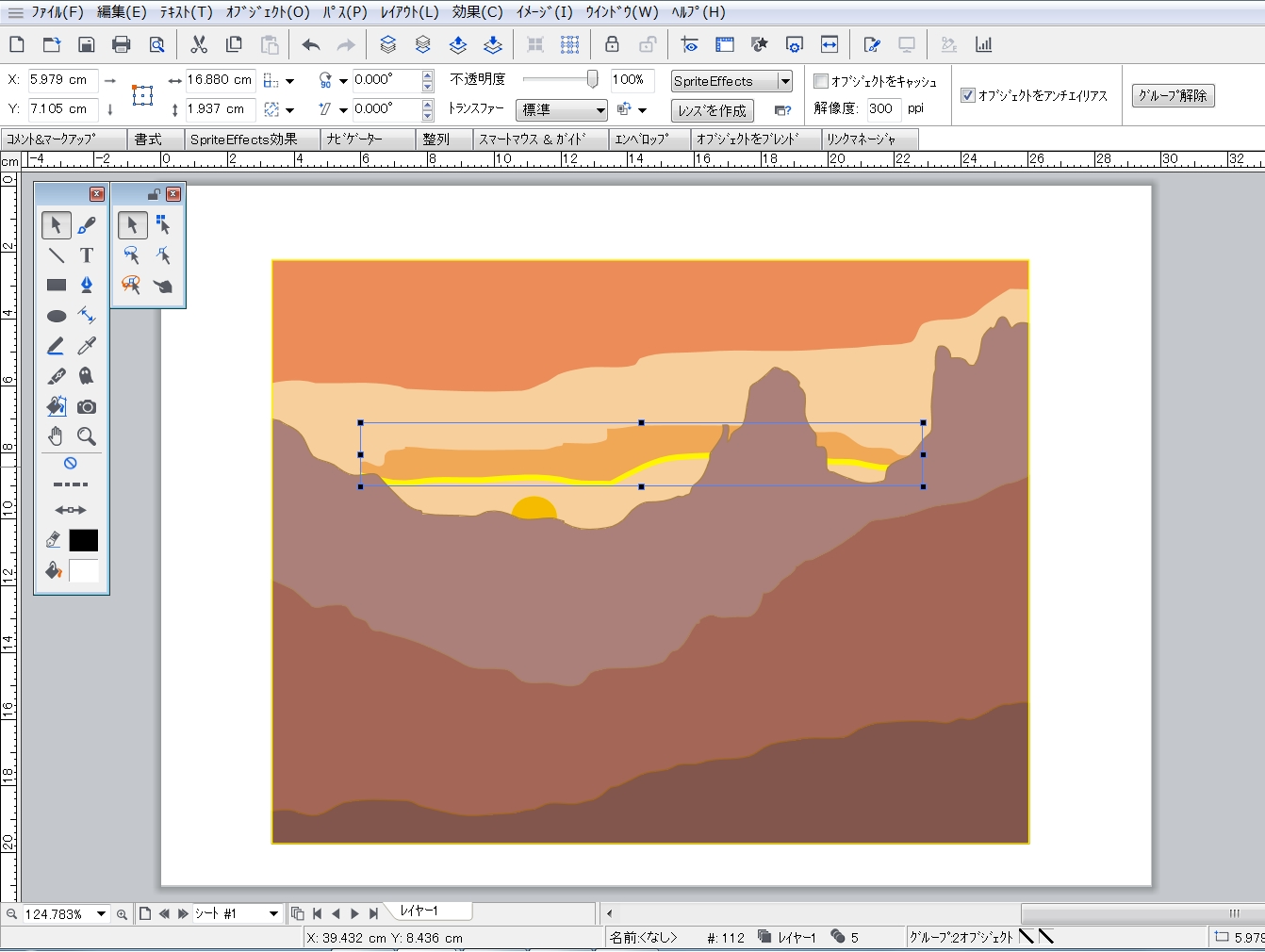The height and width of the screenshot is (952, 1265).
Task: Click the New document icon
Action: click(x=17, y=44)
